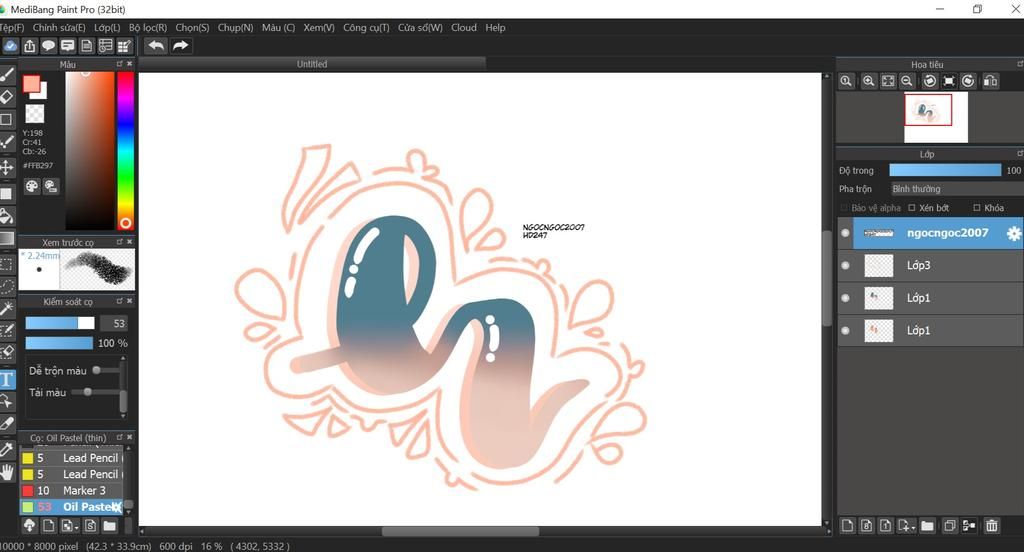Click the brush size value field 53
The width and height of the screenshot is (1024, 552).
(x=114, y=323)
